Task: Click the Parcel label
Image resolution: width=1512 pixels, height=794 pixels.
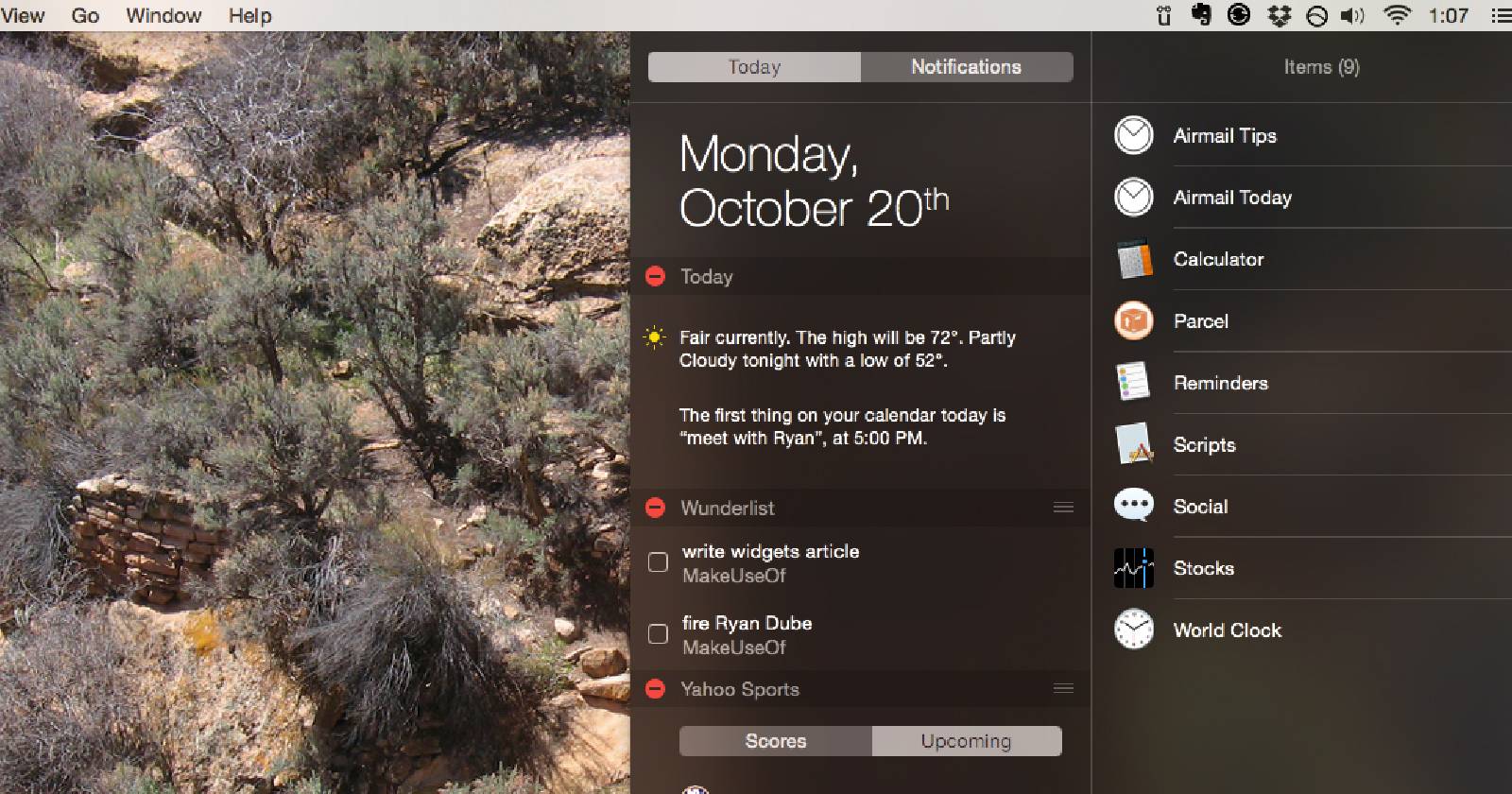Action: pyautogui.click(x=1201, y=321)
